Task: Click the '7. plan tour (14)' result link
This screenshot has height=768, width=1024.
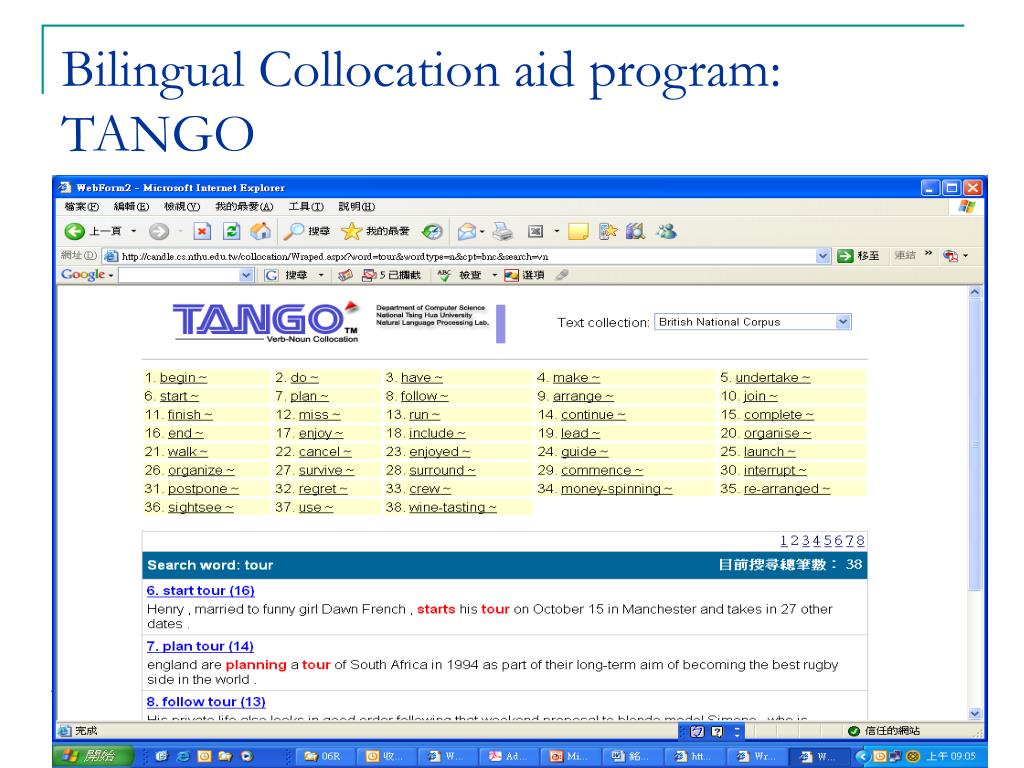Action: click(200, 646)
